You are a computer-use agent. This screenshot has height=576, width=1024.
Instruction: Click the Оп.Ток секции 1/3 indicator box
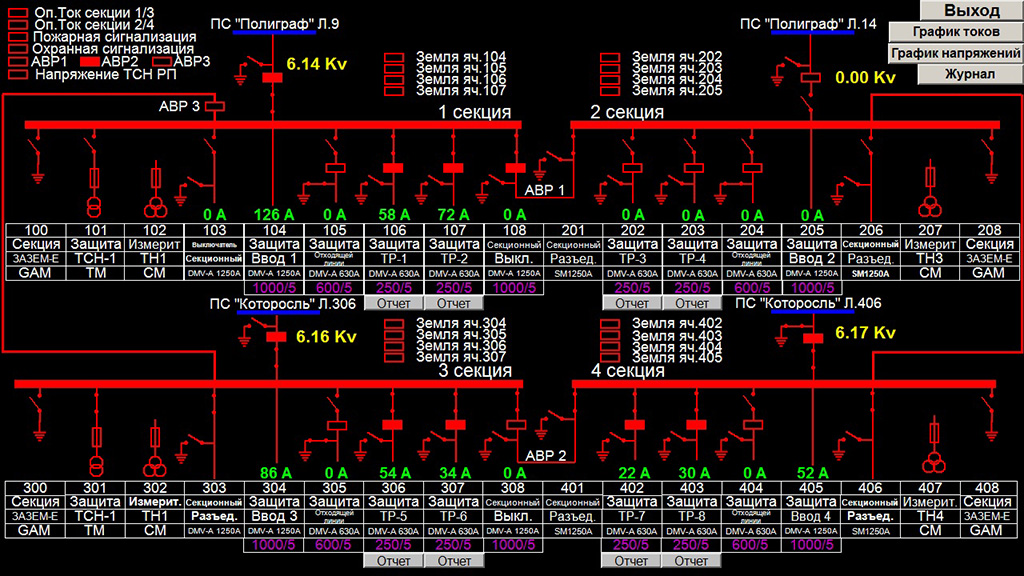18,13
